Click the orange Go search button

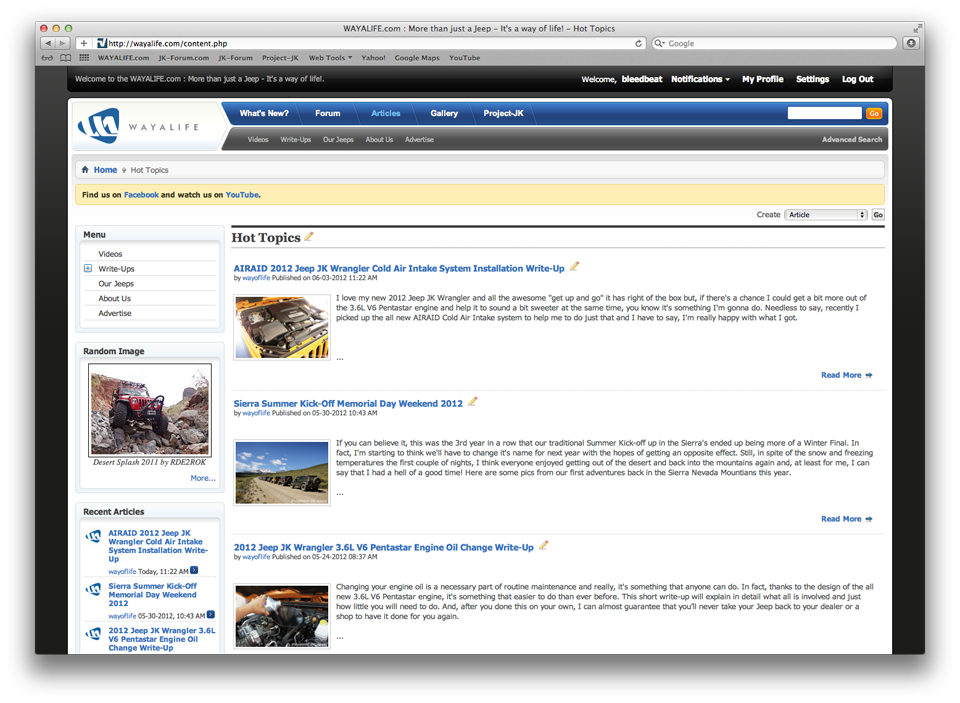[x=874, y=113]
